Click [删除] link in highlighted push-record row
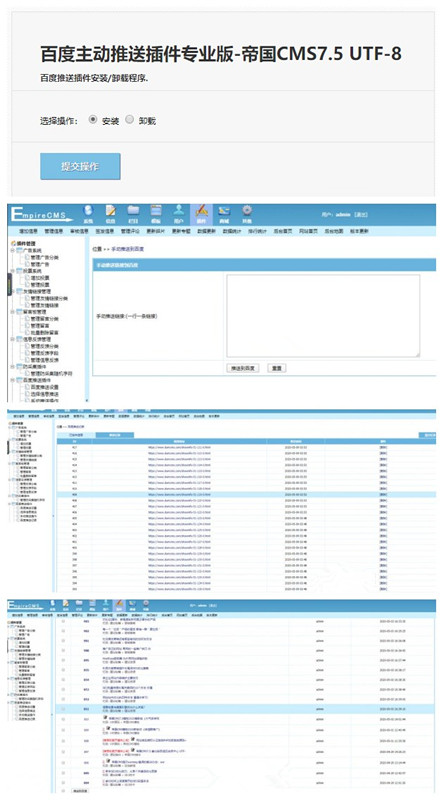 click(x=383, y=494)
